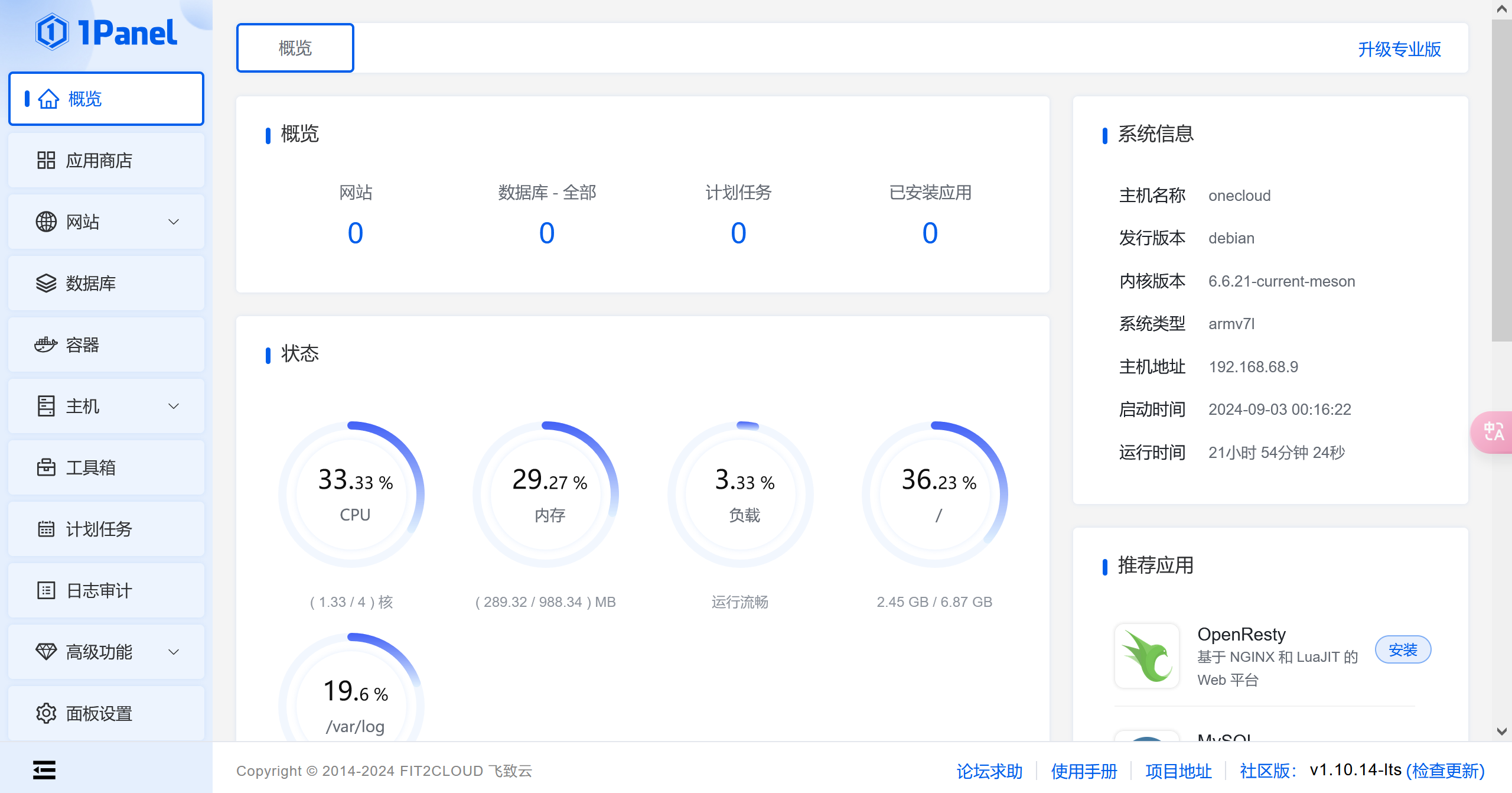Select the 概览 tab at top

point(295,48)
